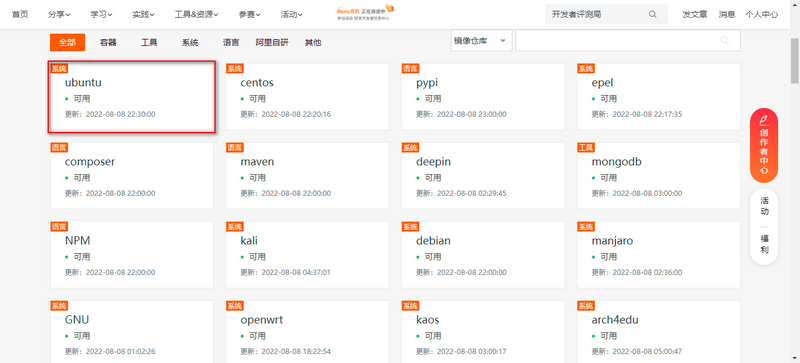This screenshot has width=800, height=363.
Task: Click update time 2022-08-08 18:22:54
Action: click(296, 351)
